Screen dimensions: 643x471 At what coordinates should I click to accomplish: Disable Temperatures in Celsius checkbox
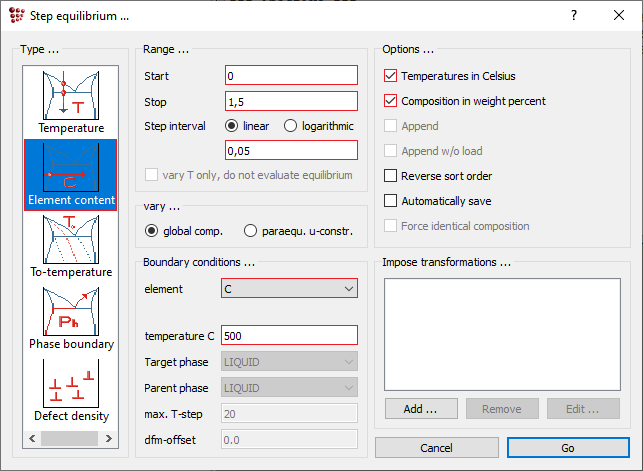[391, 76]
